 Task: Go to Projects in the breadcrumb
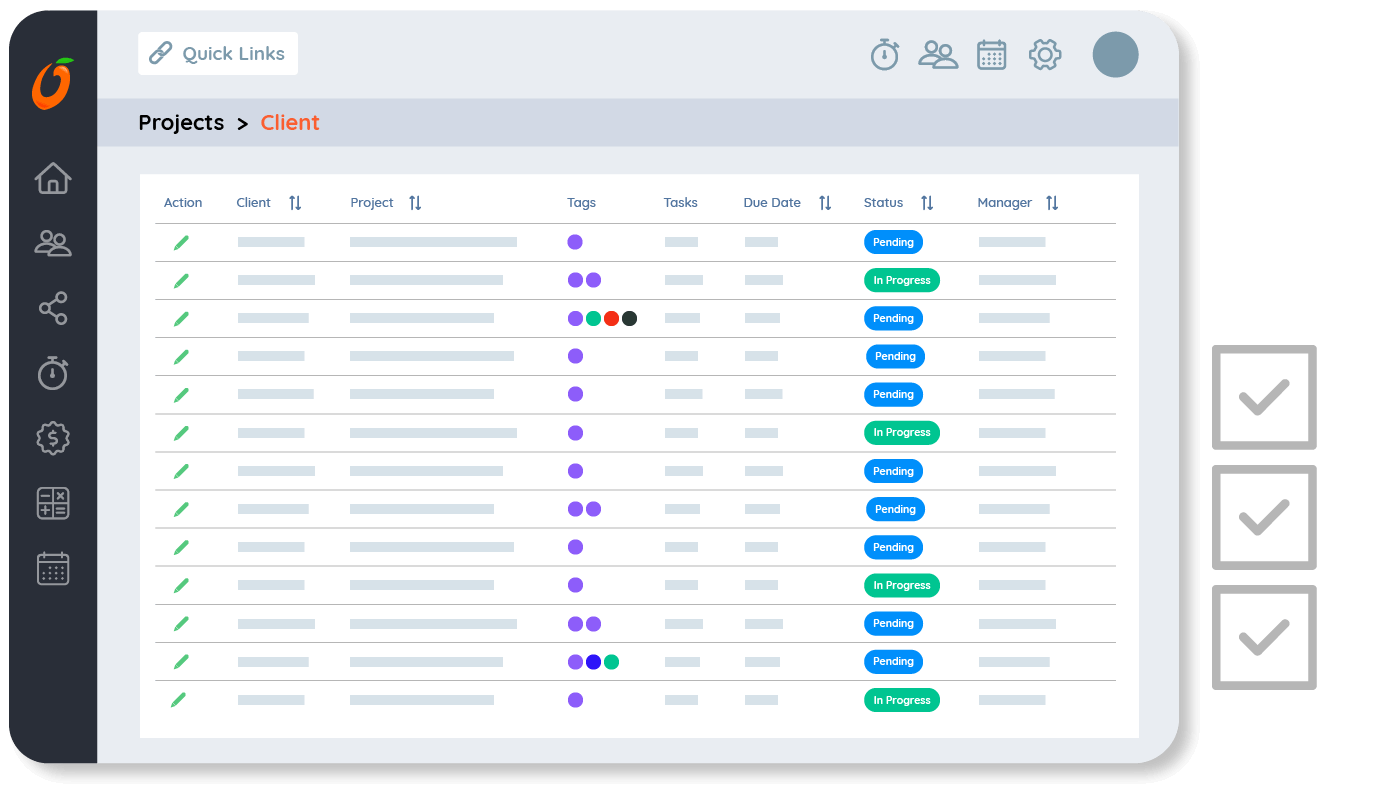click(x=181, y=123)
